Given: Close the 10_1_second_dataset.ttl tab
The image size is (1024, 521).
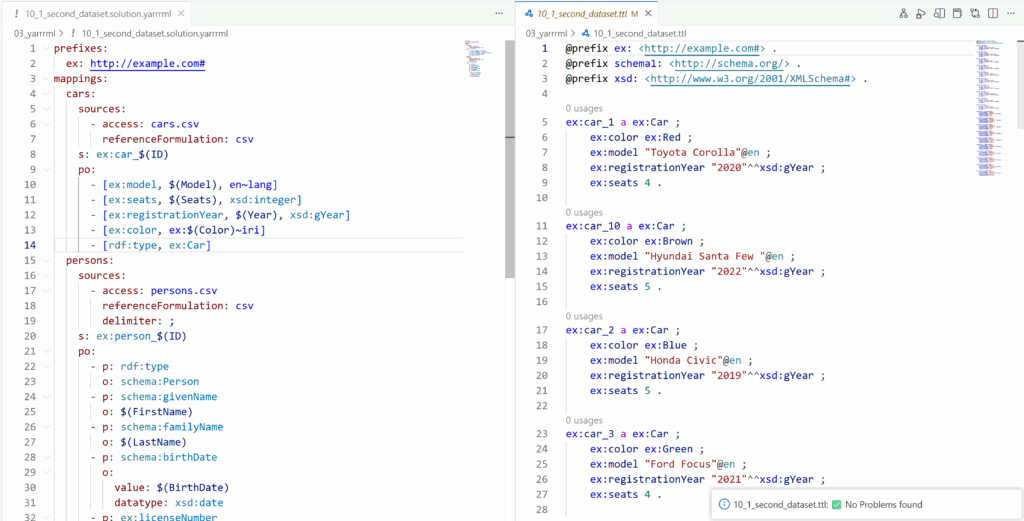Looking at the screenshot, I should 648,13.
